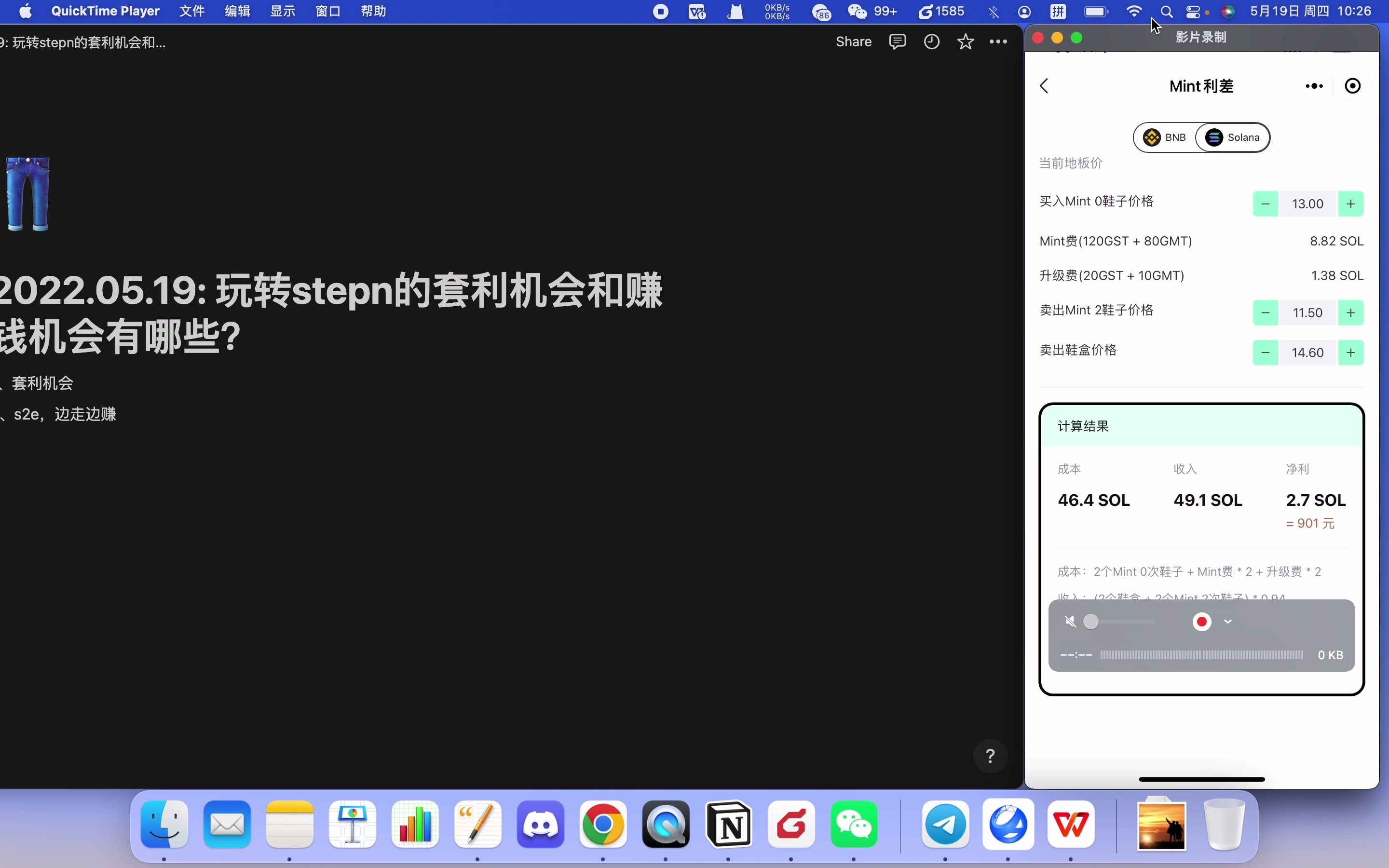1389x868 pixels.
Task: Open Trash in the Dock
Action: (x=1224, y=825)
